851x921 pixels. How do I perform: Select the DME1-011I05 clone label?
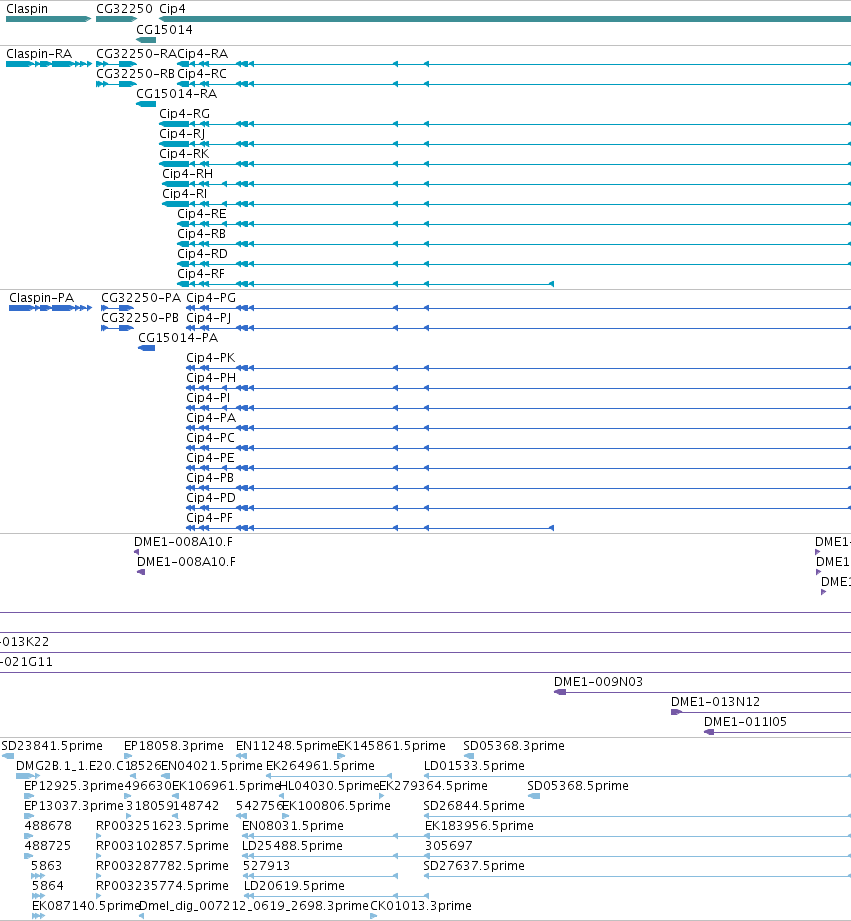pyautogui.click(x=745, y=721)
